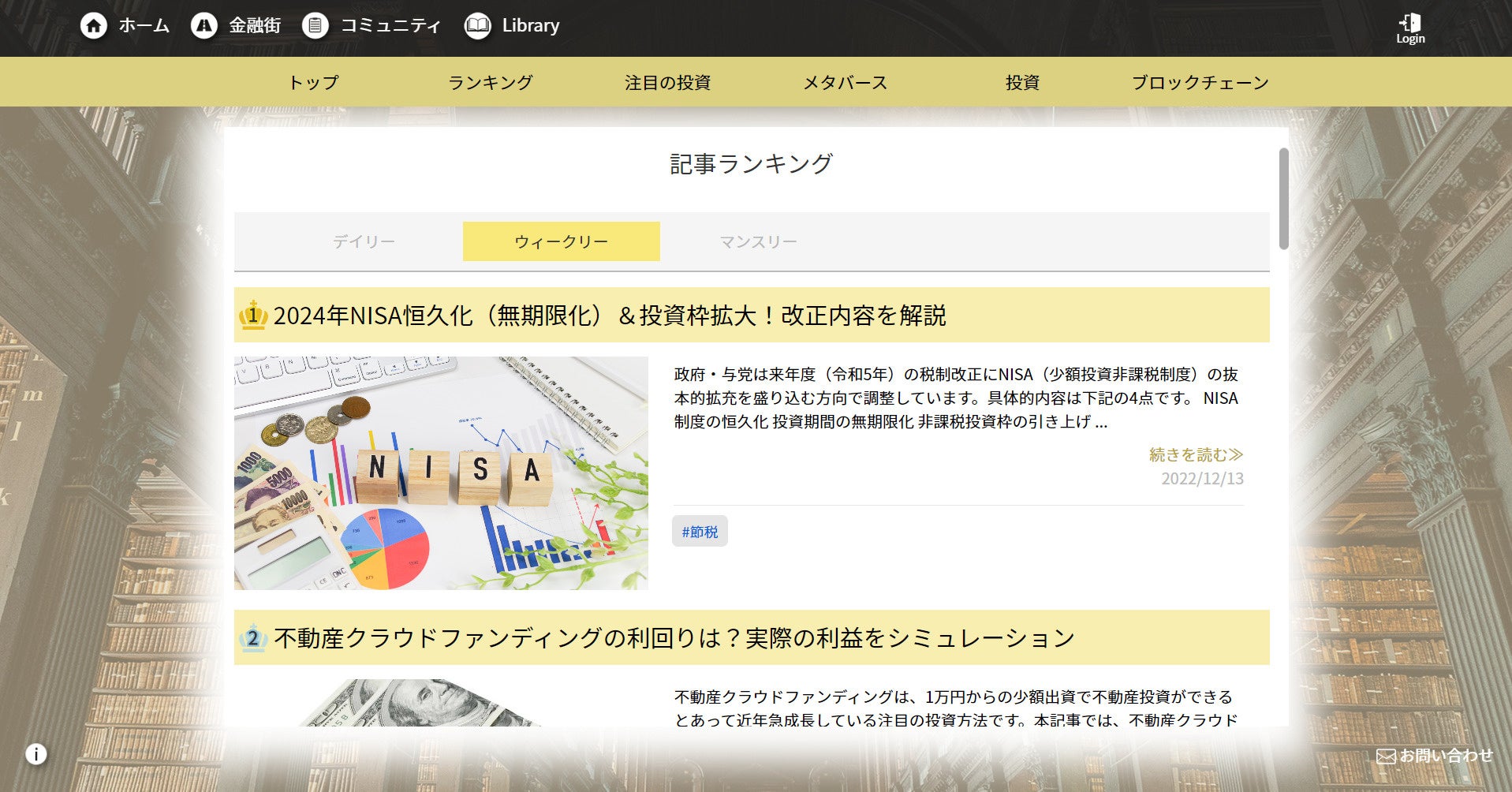Click the 不動産クラウドファンディング excerpt text
Viewport: 1512px width, 792px height.
tap(956, 708)
